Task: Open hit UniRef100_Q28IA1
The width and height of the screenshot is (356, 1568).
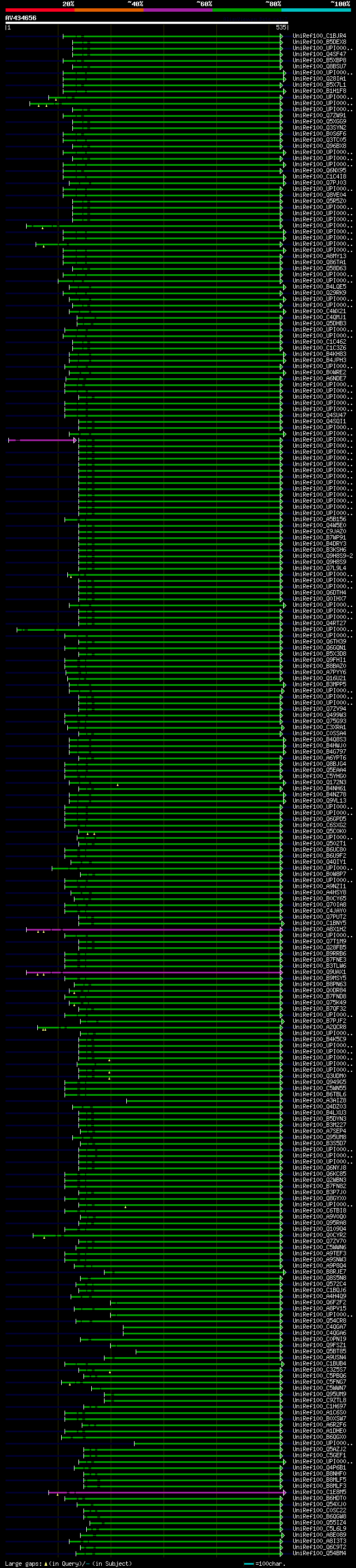Action: [319, 78]
